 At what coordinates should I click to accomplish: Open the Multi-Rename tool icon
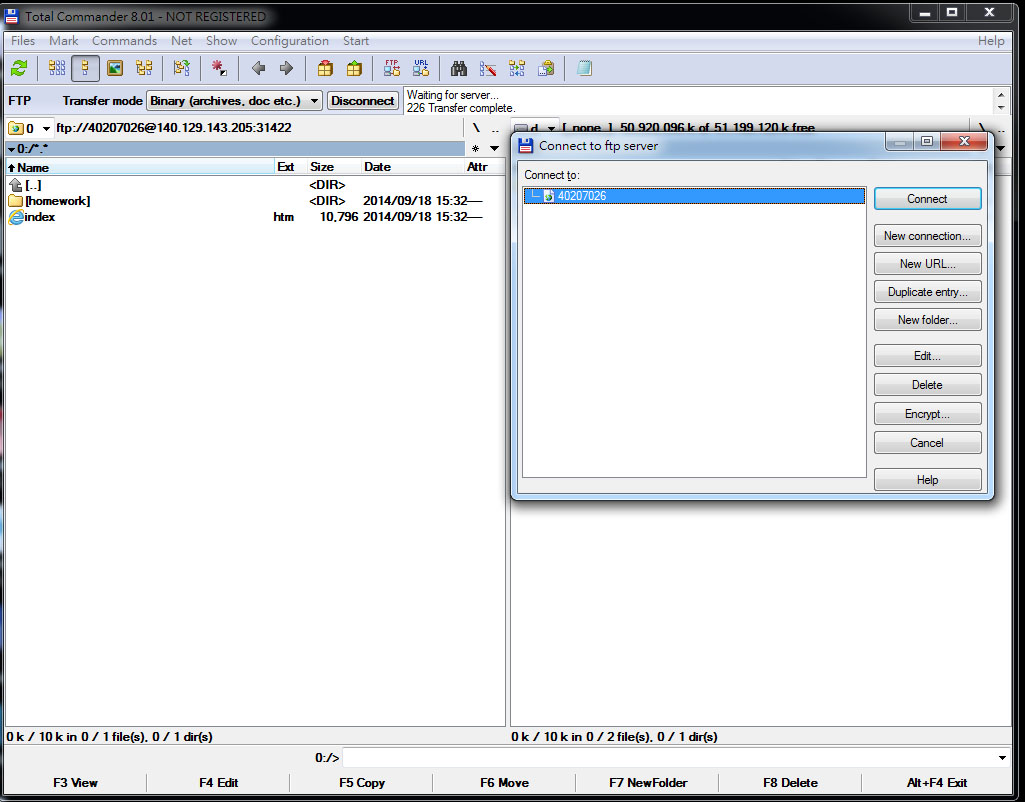pyautogui.click(x=488, y=68)
